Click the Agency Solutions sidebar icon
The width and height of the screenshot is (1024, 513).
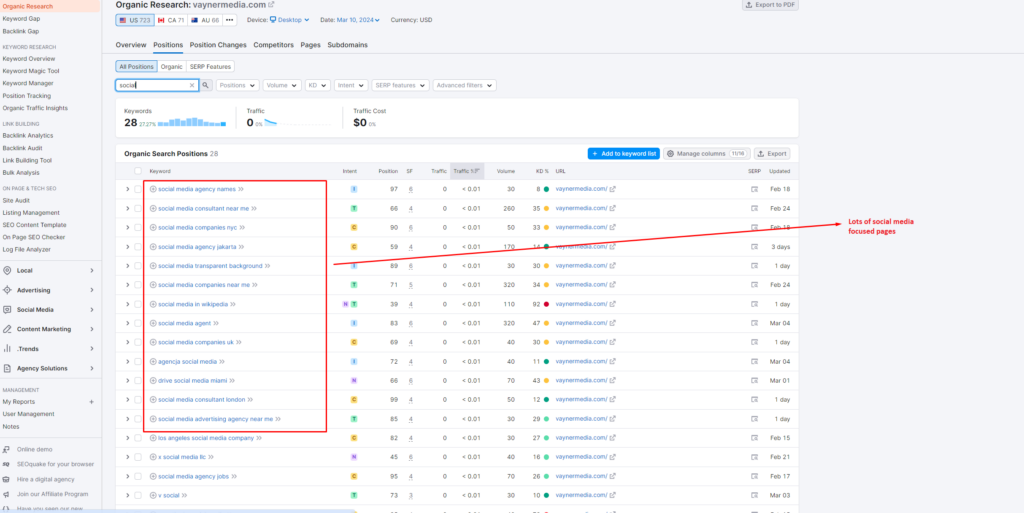(x=7, y=368)
